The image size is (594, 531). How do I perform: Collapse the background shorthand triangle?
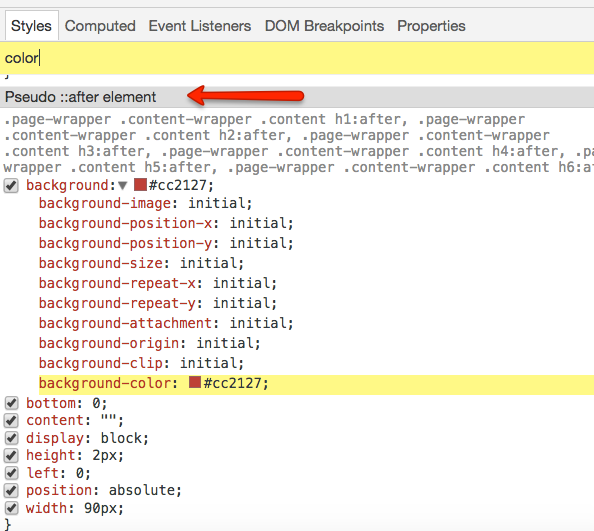pos(122,185)
